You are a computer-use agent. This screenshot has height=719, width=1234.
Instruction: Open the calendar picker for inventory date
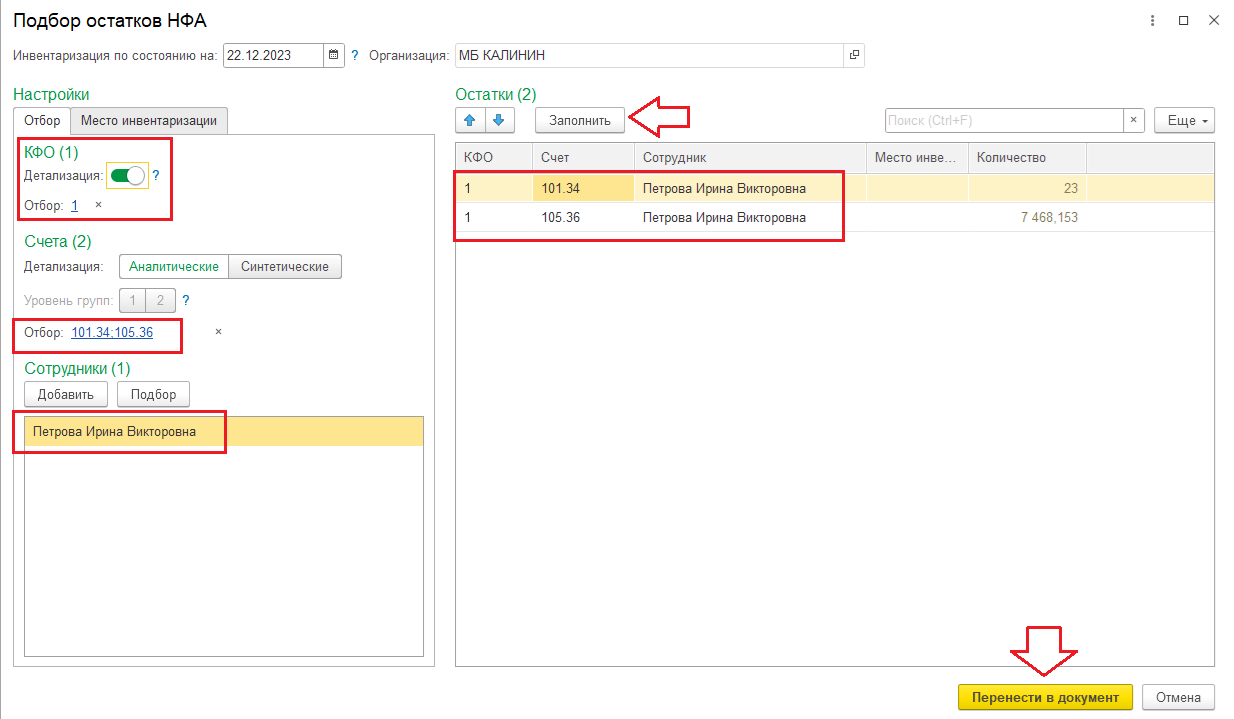pyautogui.click(x=334, y=56)
